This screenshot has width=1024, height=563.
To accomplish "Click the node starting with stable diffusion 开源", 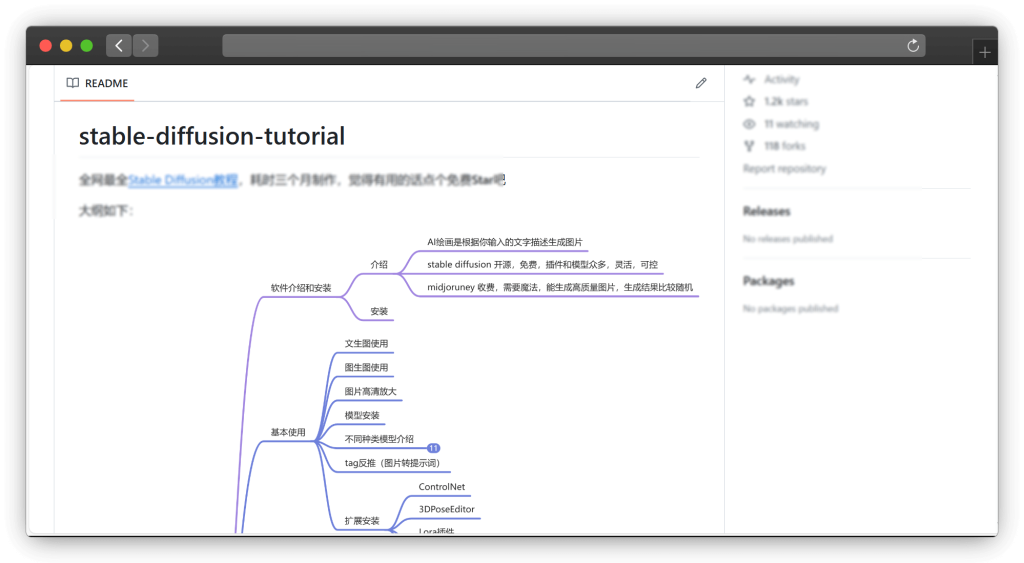I will pos(542,265).
